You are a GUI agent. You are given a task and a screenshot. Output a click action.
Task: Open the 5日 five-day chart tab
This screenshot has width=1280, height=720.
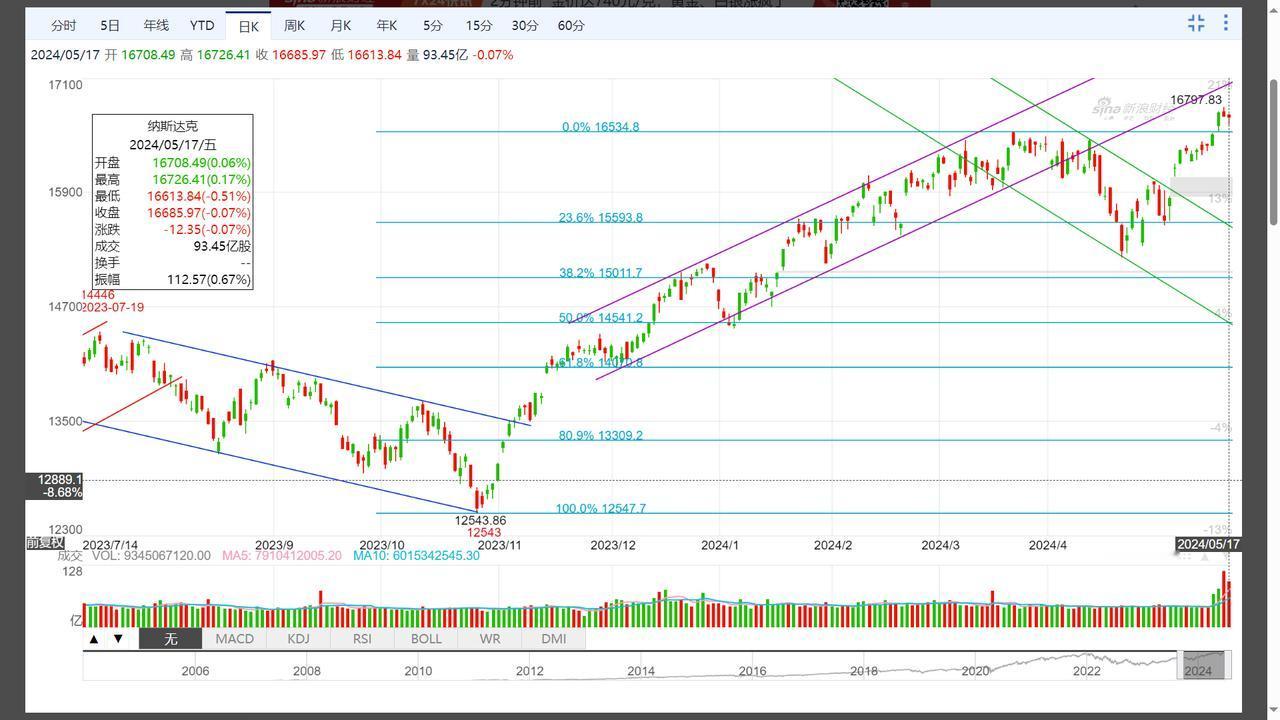(x=110, y=25)
